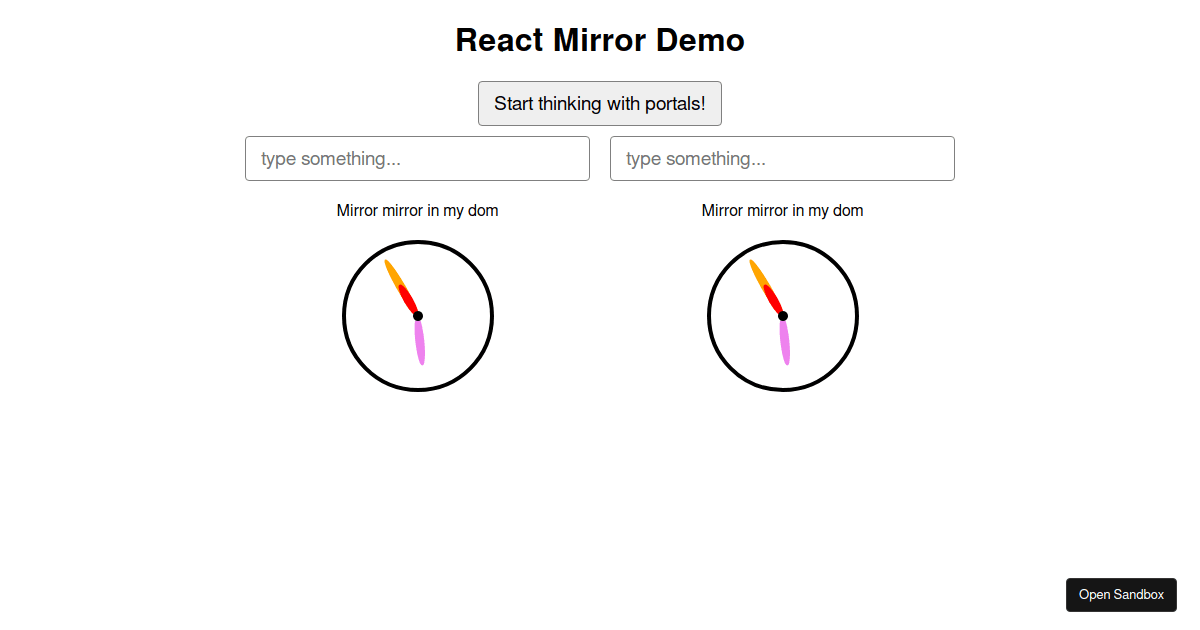The height and width of the screenshot is (630, 1200).
Task: Click the black center dot of left clock
Action: tap(418, 316)
